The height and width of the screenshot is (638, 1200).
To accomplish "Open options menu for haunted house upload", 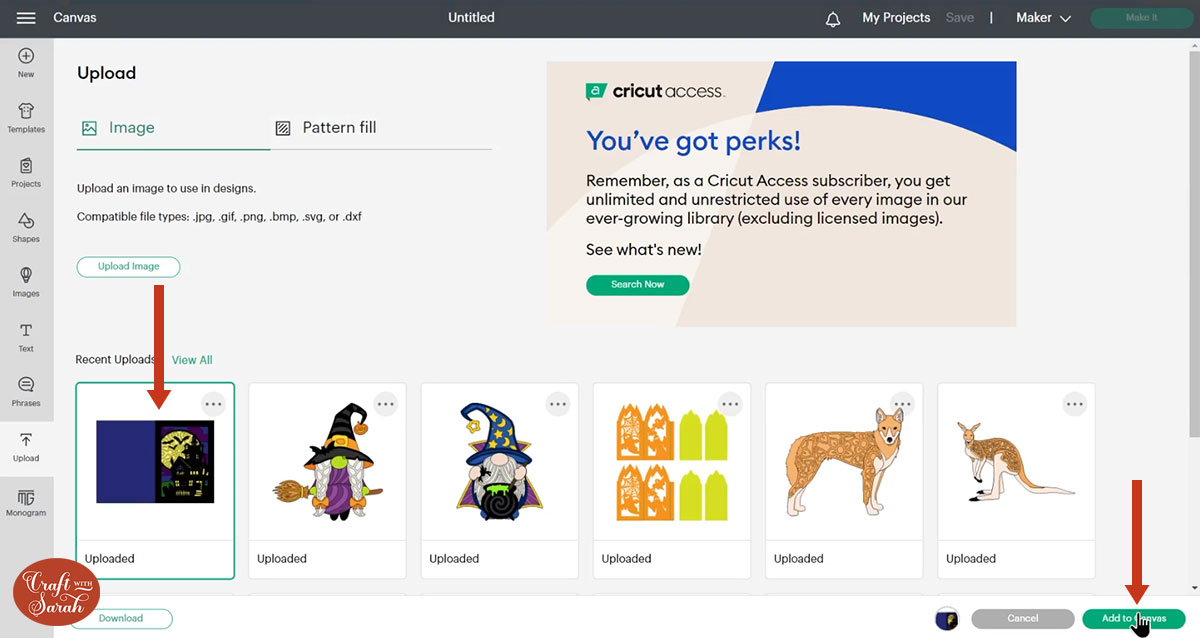I will point(213,404).
